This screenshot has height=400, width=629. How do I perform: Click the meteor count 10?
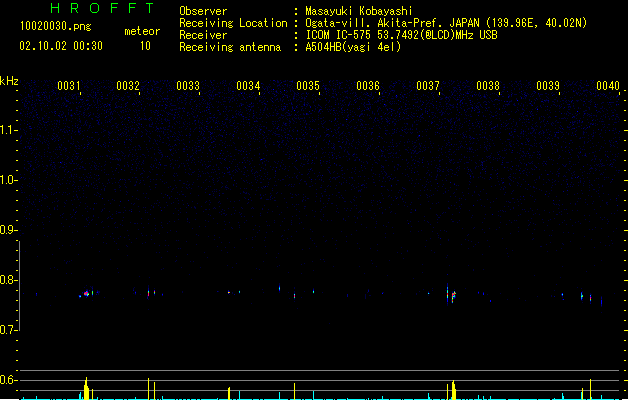(145, 46)
